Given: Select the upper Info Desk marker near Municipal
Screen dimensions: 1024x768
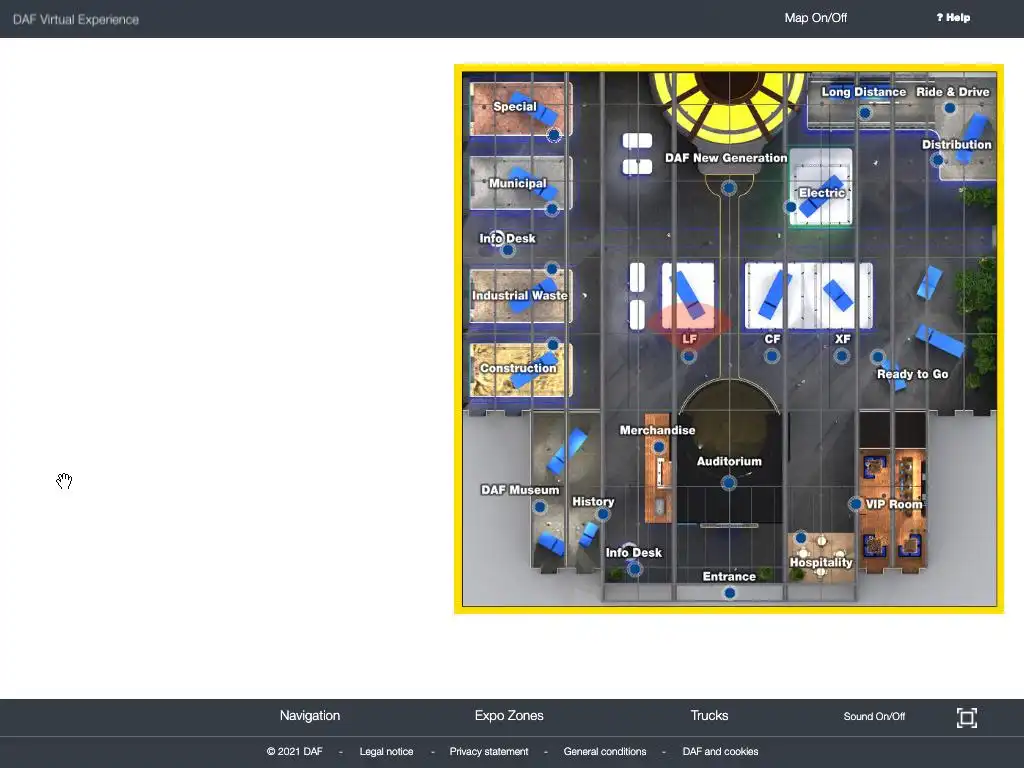Looking at the screenshot, I should [508, 250].
